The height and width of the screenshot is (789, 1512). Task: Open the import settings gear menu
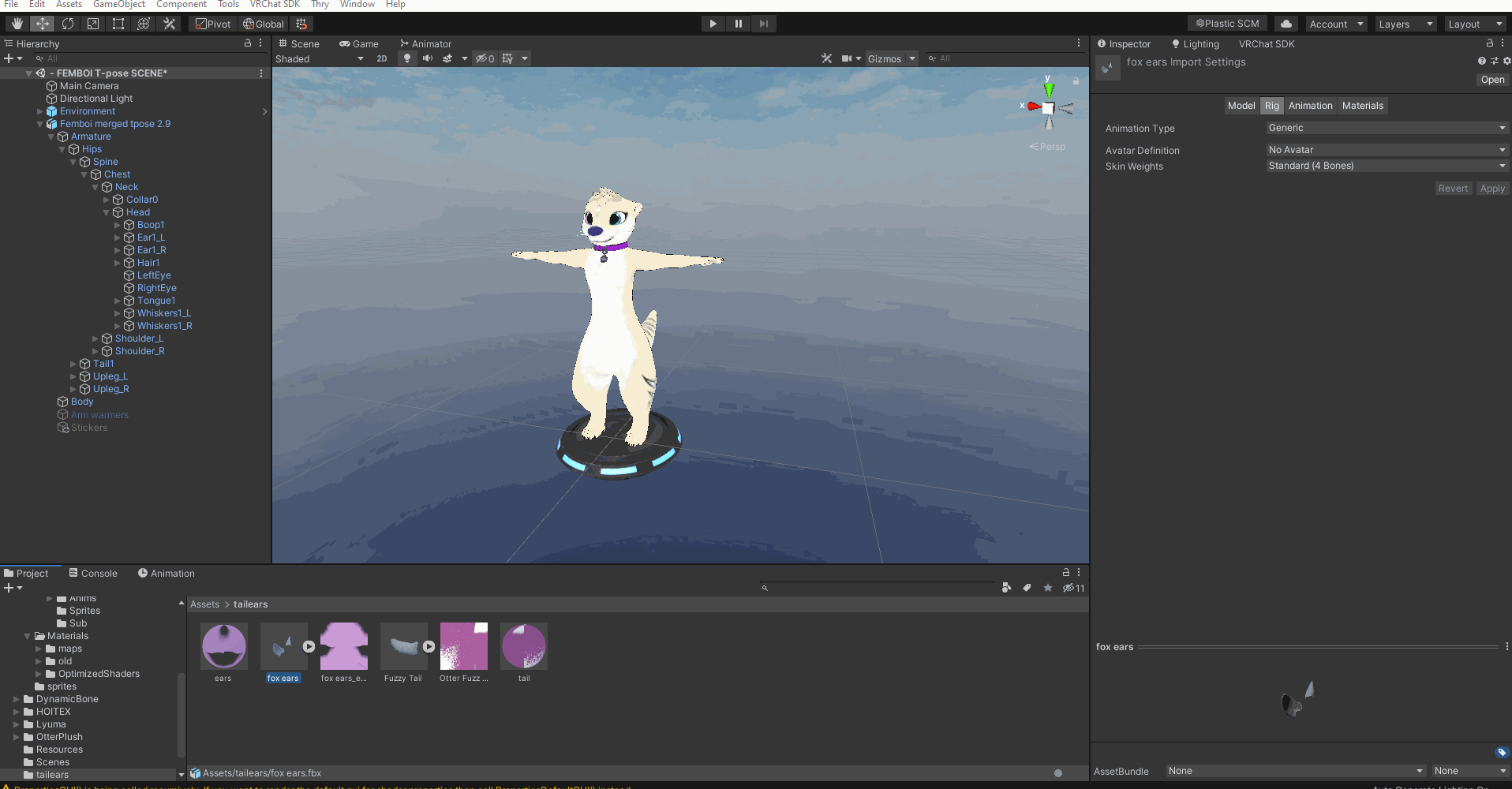[1506, 61]
